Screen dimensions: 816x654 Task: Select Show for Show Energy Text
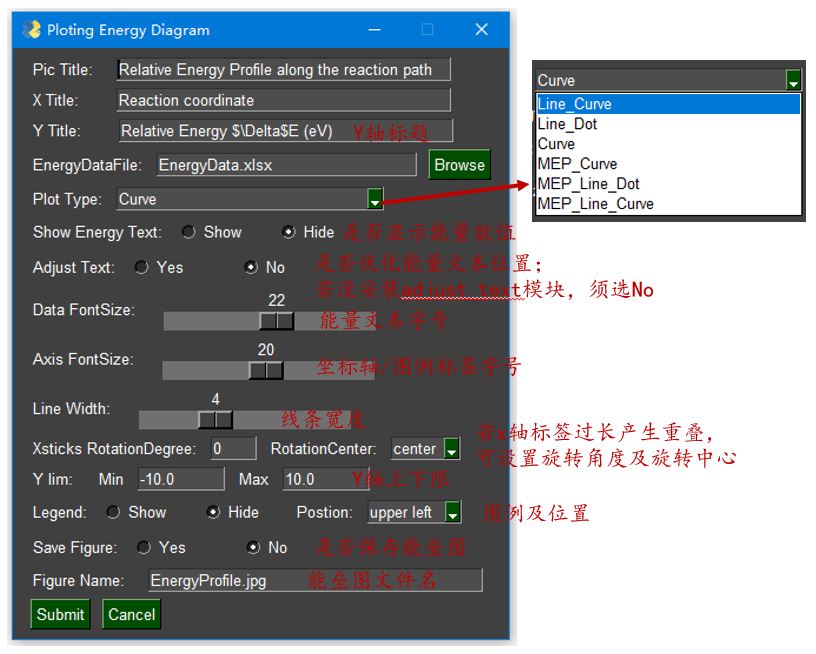pos(189,232)
